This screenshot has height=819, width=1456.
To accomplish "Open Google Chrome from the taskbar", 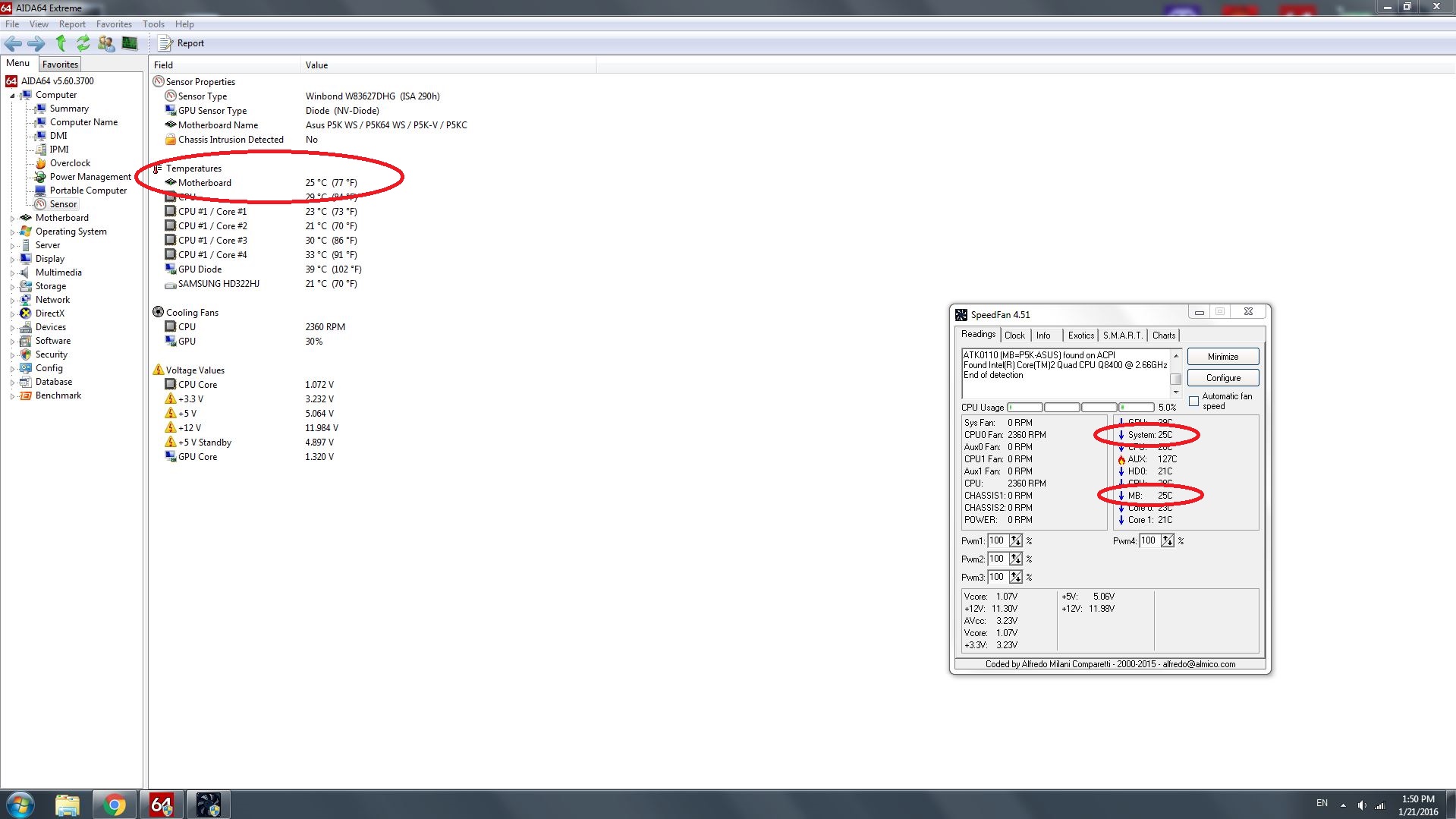I will (x=114, y=805).
